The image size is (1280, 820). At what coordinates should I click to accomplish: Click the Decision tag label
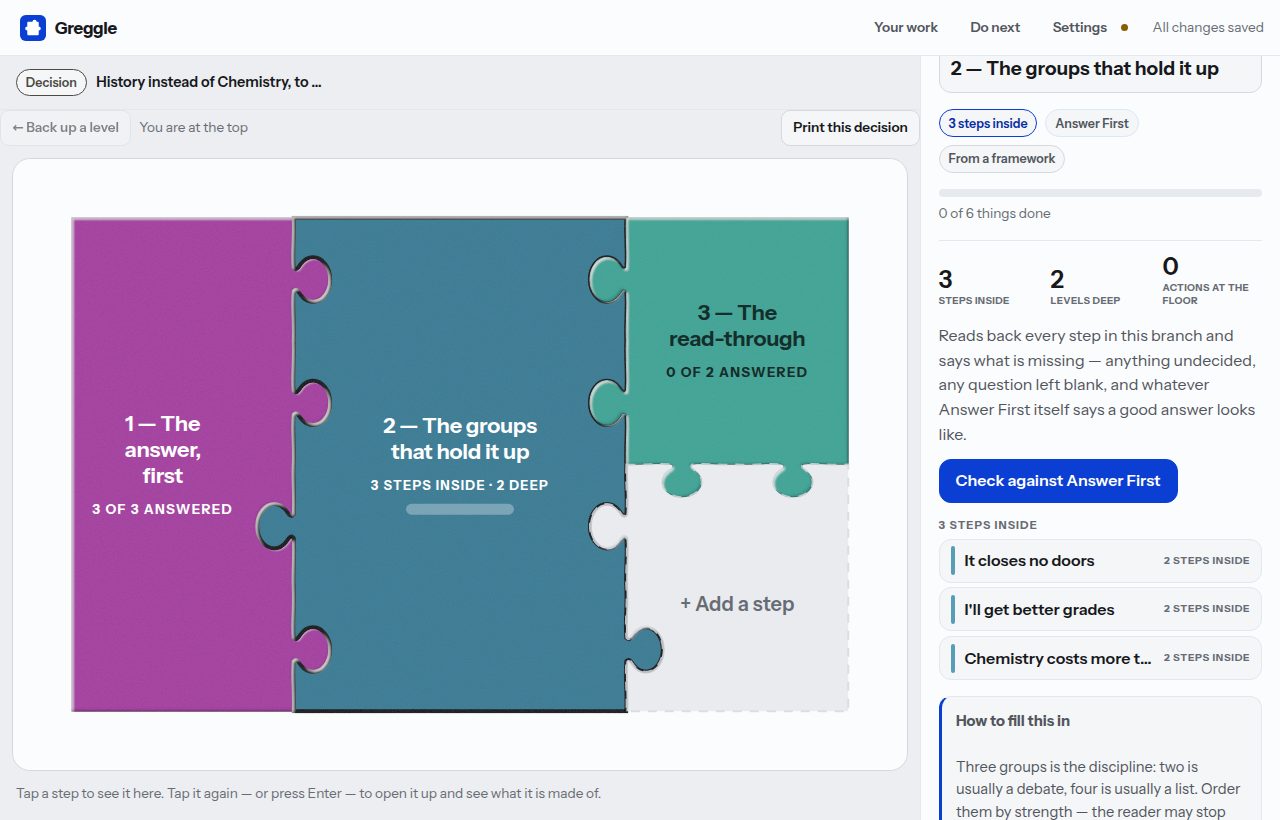(51, 82)
